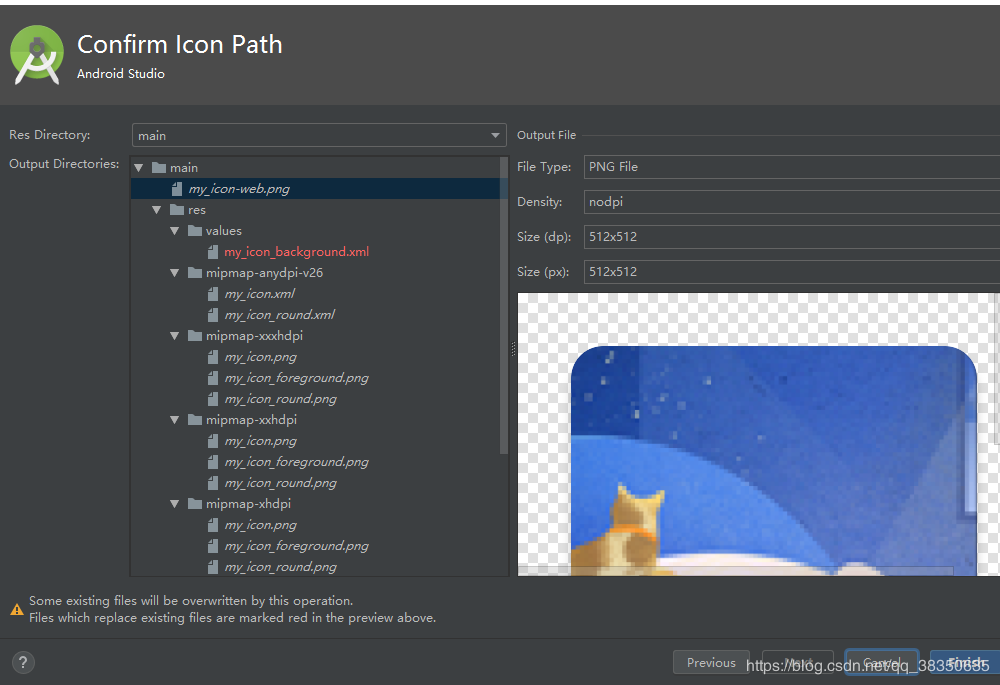Click the Density field nodpi

(x=791, y=202)
